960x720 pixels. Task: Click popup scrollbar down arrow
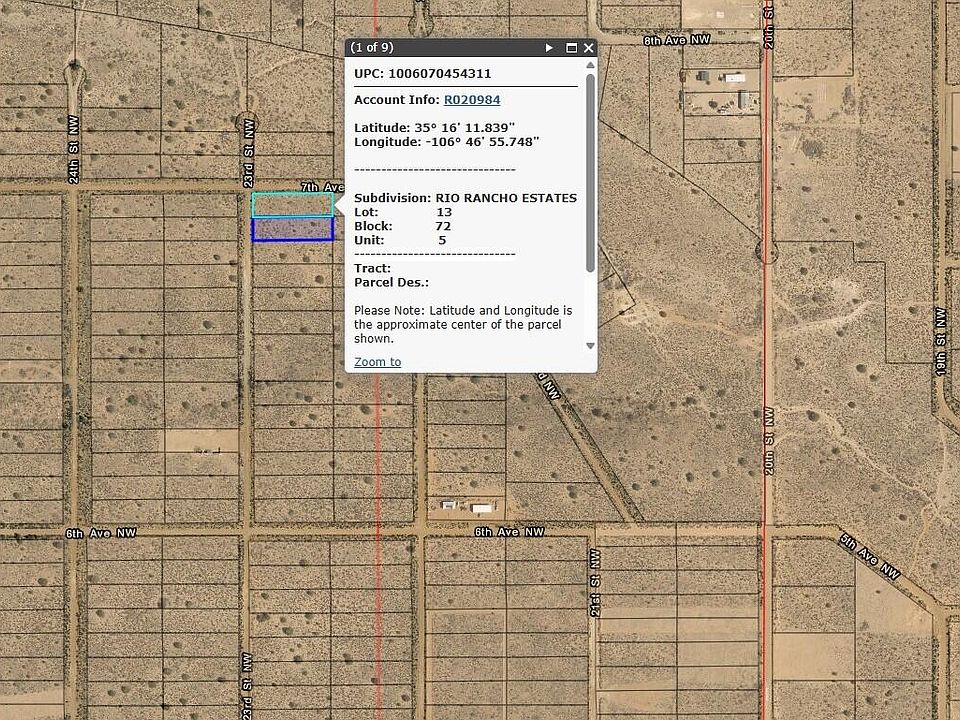click(590, 346)
